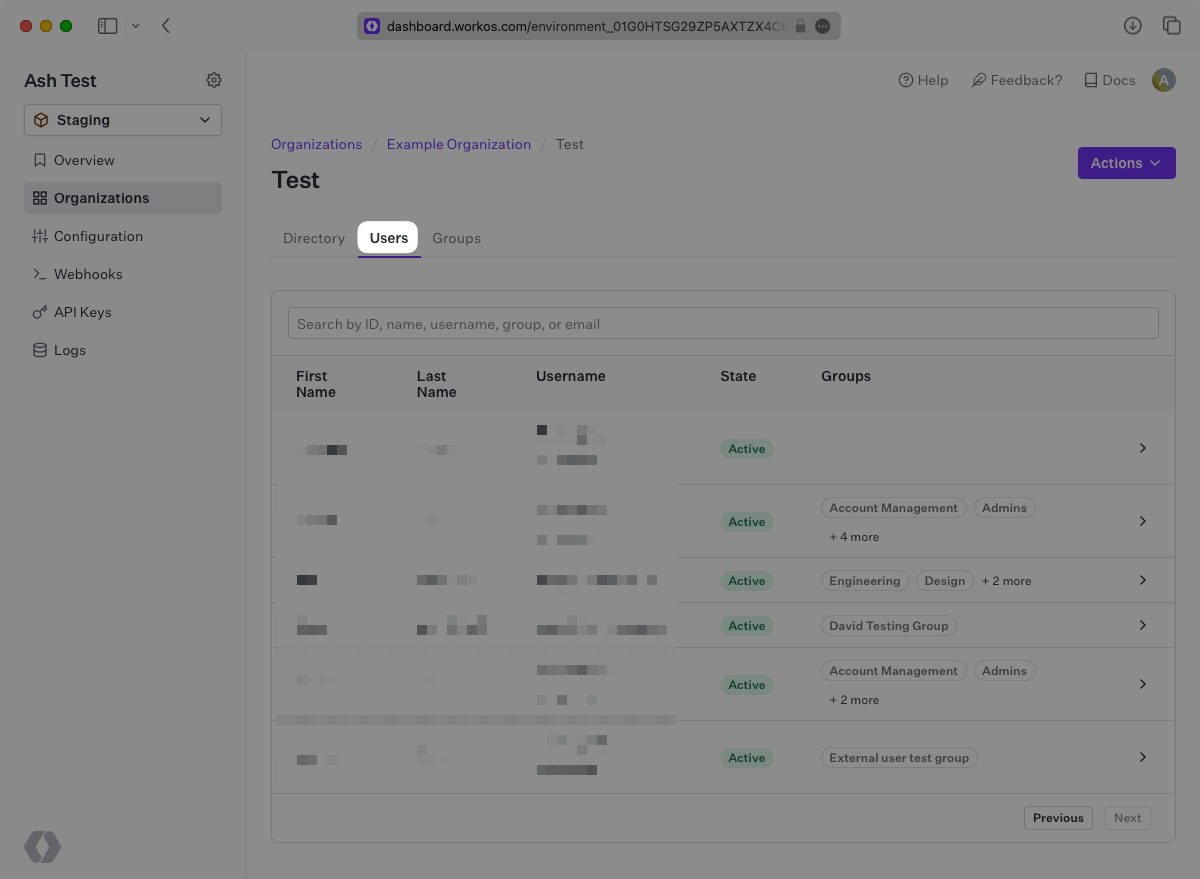Click the Previous pagination button
The image size is (1200, 879).
tap(1057, 817)
